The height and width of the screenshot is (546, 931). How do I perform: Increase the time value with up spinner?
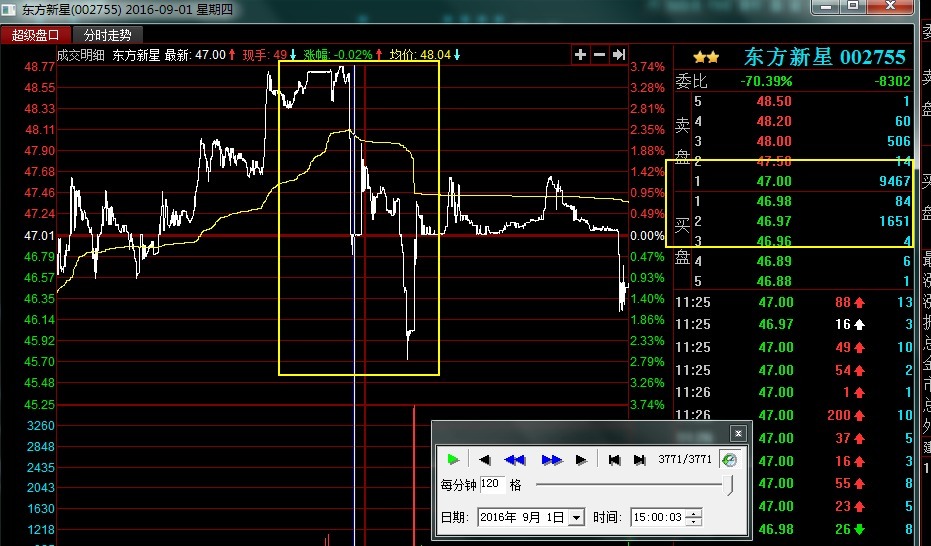694,513
